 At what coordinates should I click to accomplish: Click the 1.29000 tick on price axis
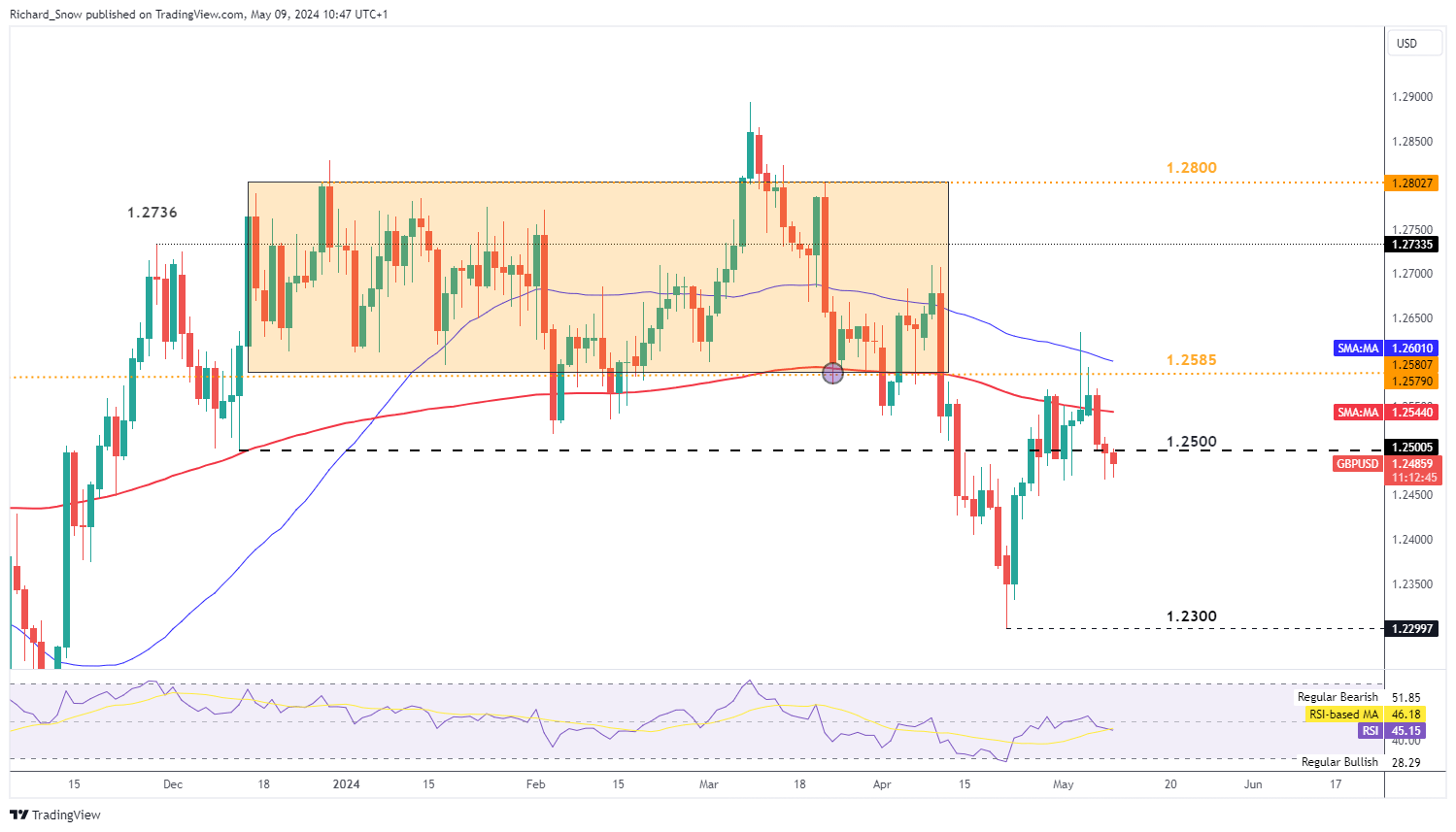(1412, 97)
